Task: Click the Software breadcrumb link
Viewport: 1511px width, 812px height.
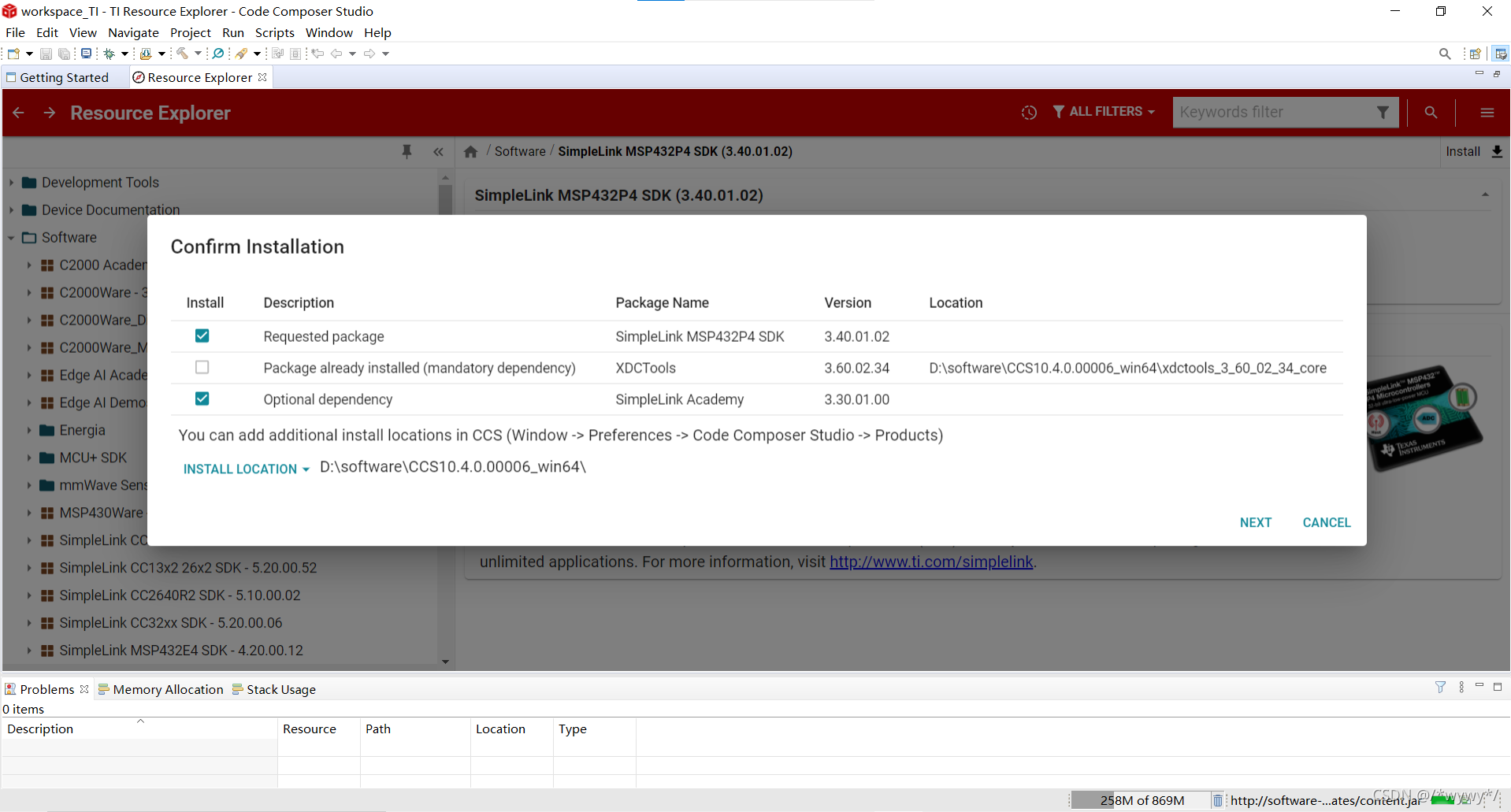Action: point(520,151)
